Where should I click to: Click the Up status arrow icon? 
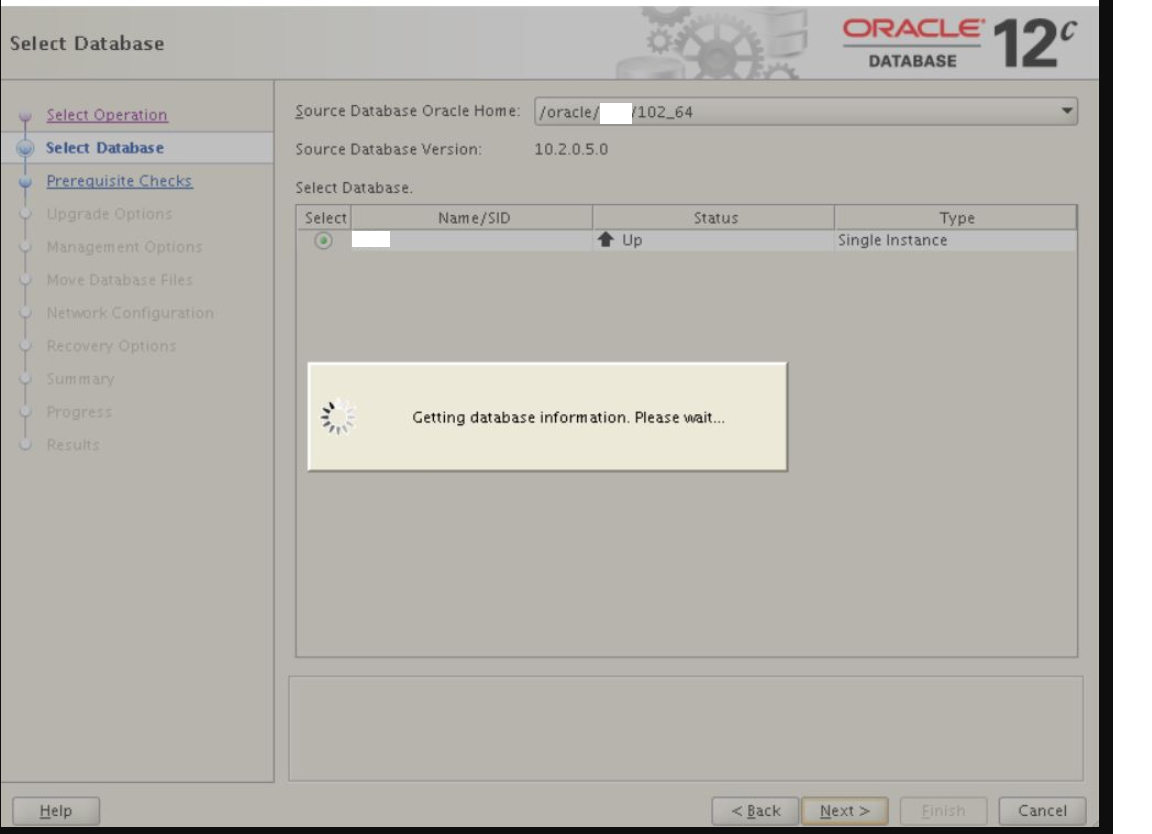click(x=605, y=240)
